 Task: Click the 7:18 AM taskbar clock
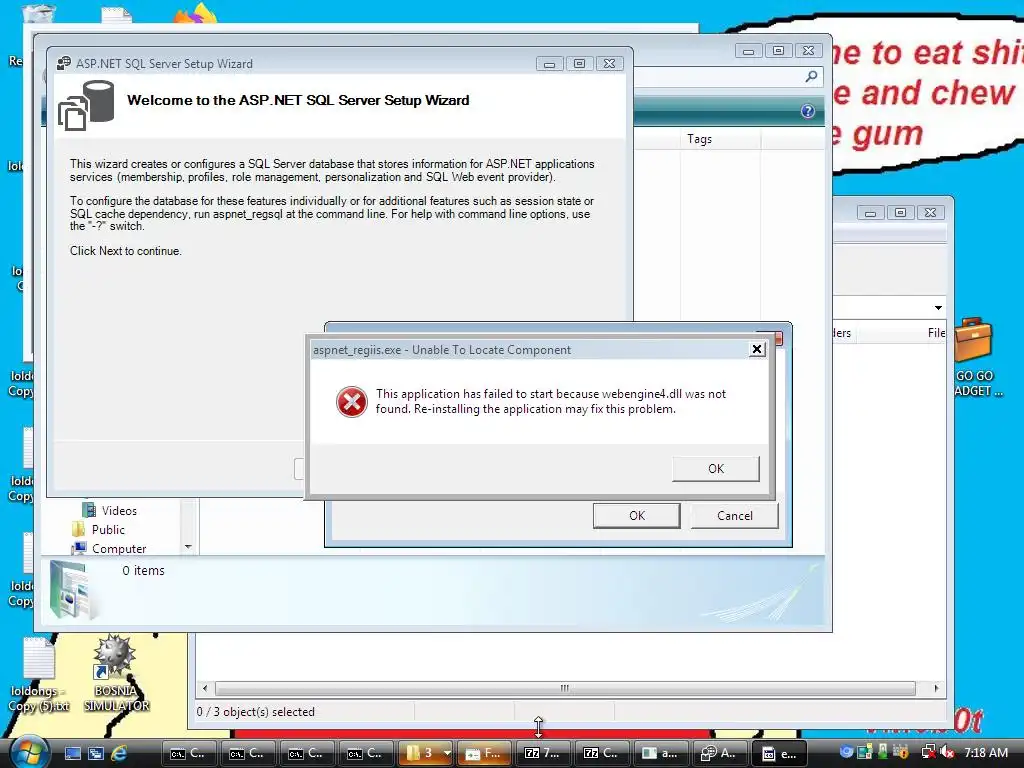tap(986, 752)
